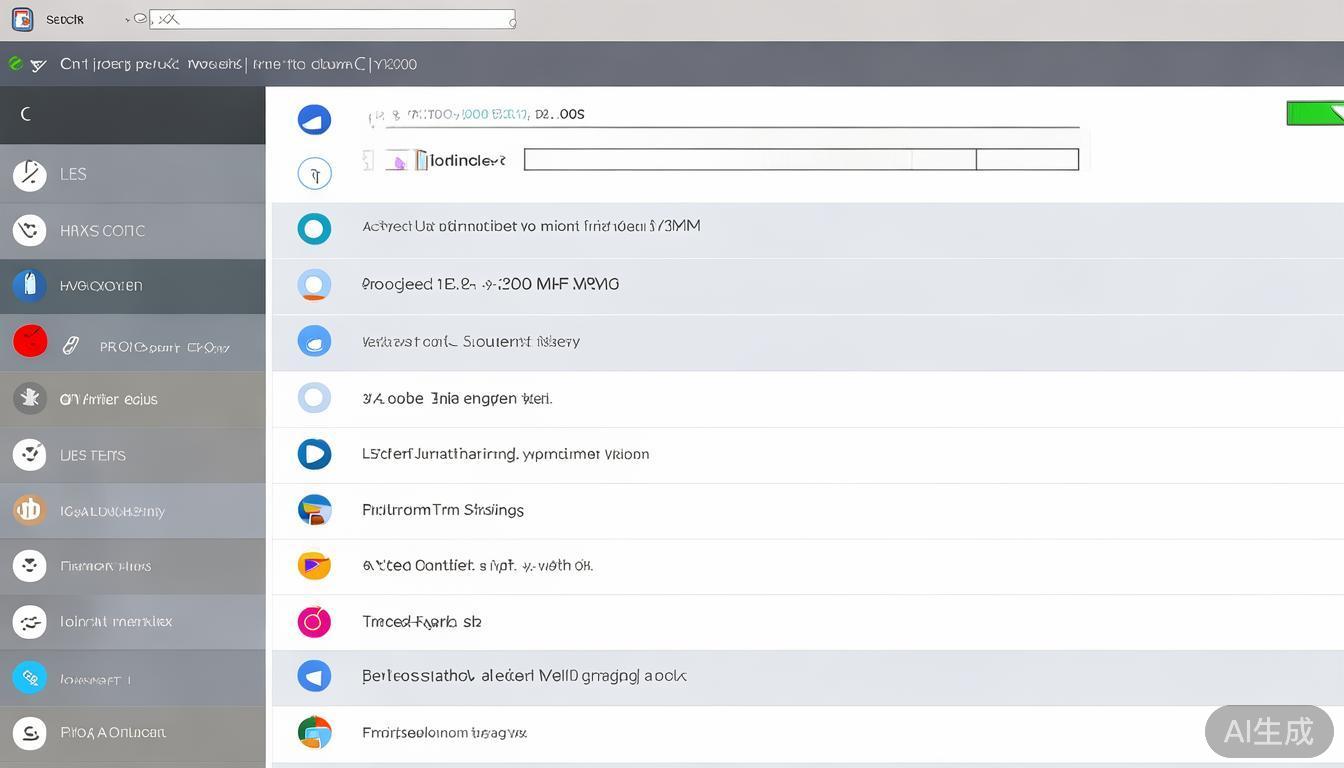1344x768 pixels.
Task: Select the teal ring radio in list
Action: tap(314, 229)
